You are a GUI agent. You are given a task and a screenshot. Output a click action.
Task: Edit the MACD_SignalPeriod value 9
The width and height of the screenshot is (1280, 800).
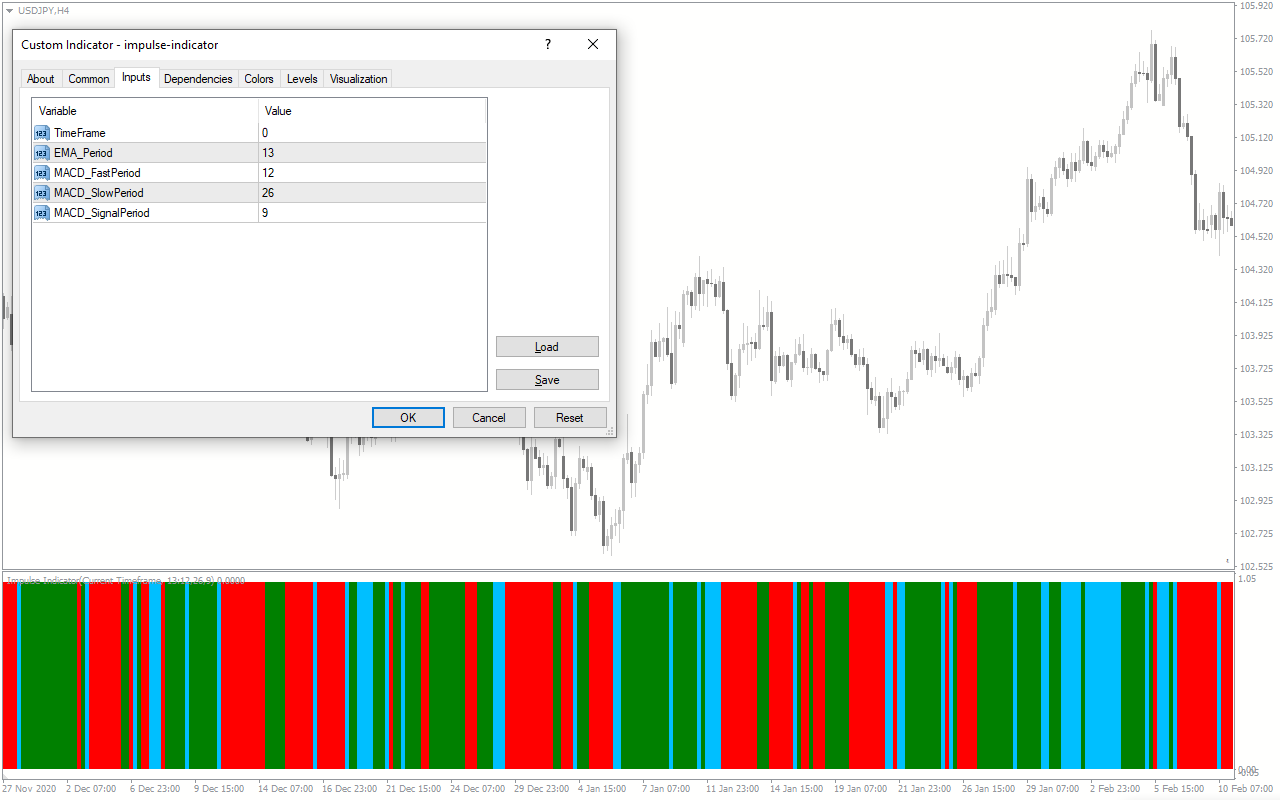click(x=372, y=213)
